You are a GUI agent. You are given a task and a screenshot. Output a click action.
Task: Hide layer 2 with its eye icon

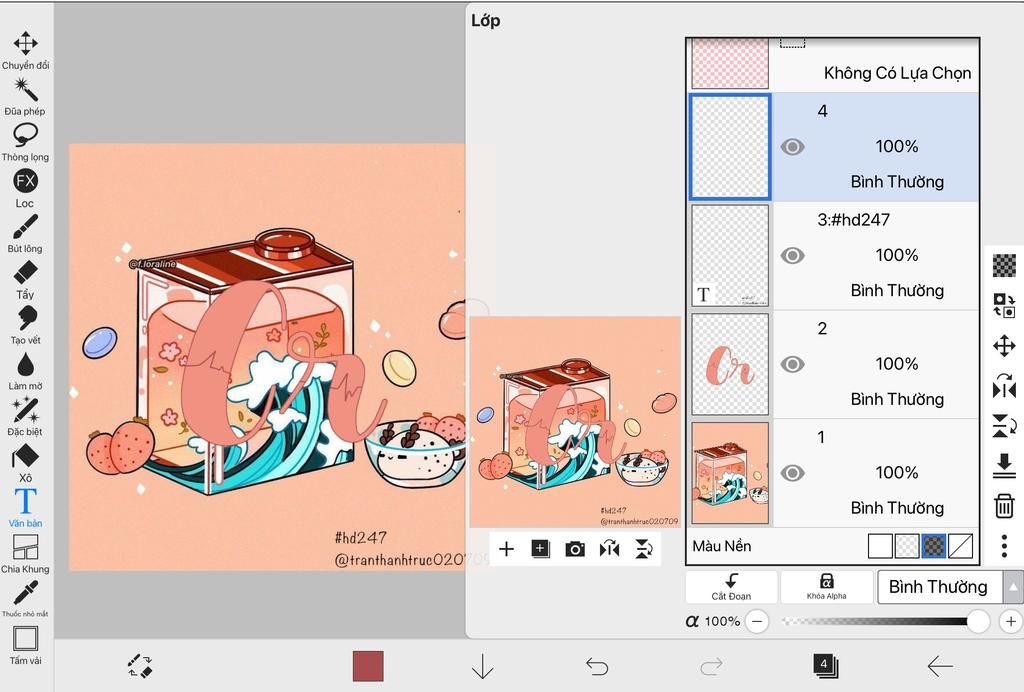click(792, 364)
